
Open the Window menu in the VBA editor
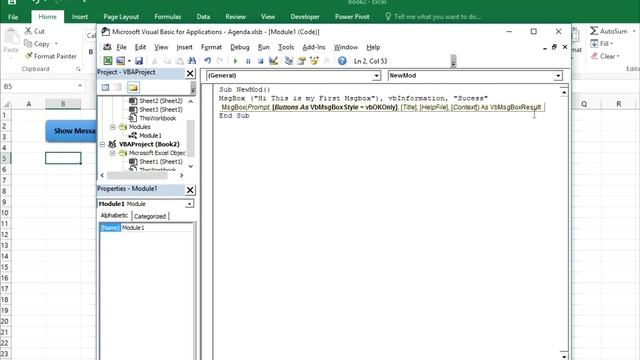[345, 47]
